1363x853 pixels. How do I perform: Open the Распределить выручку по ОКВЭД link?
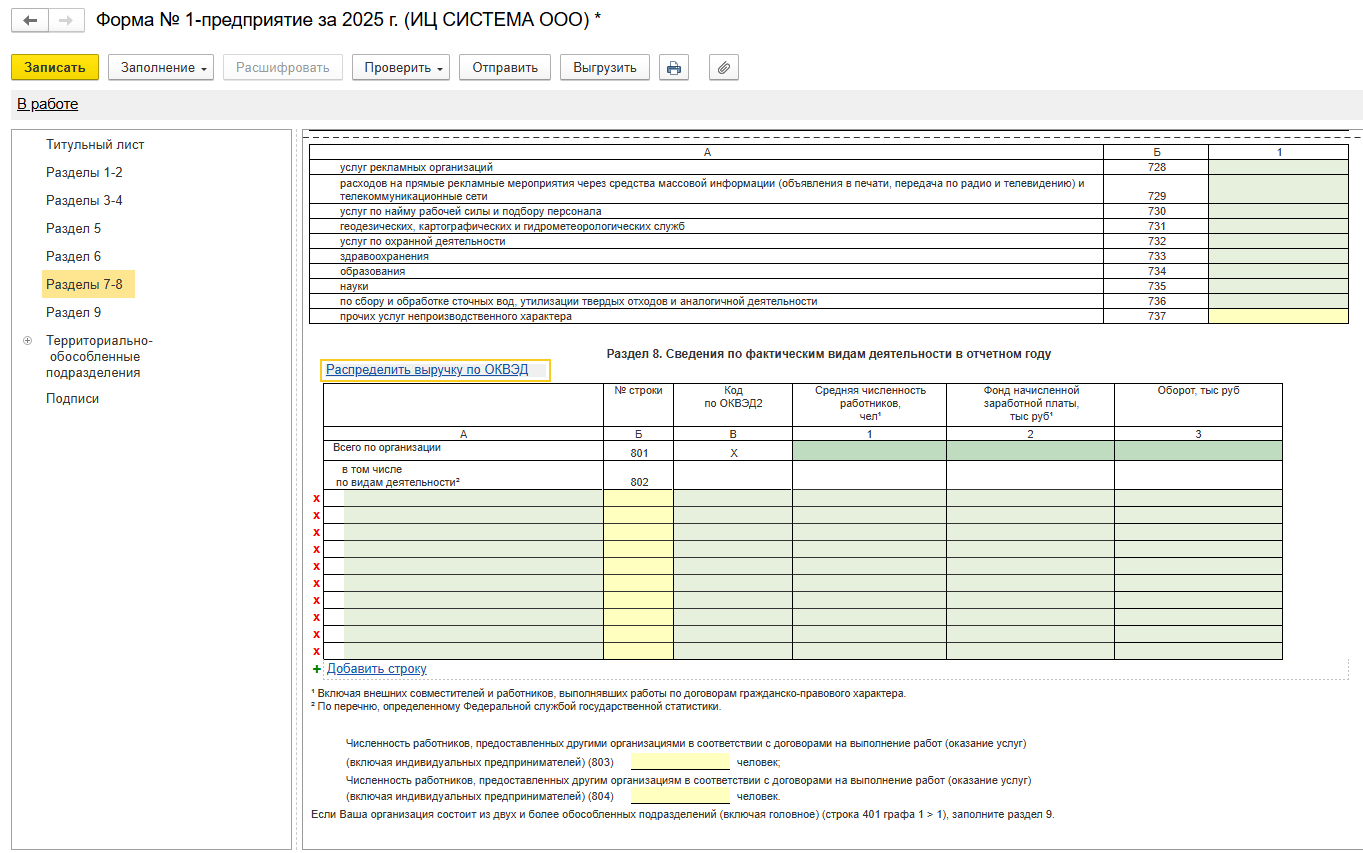coord(426,370)
